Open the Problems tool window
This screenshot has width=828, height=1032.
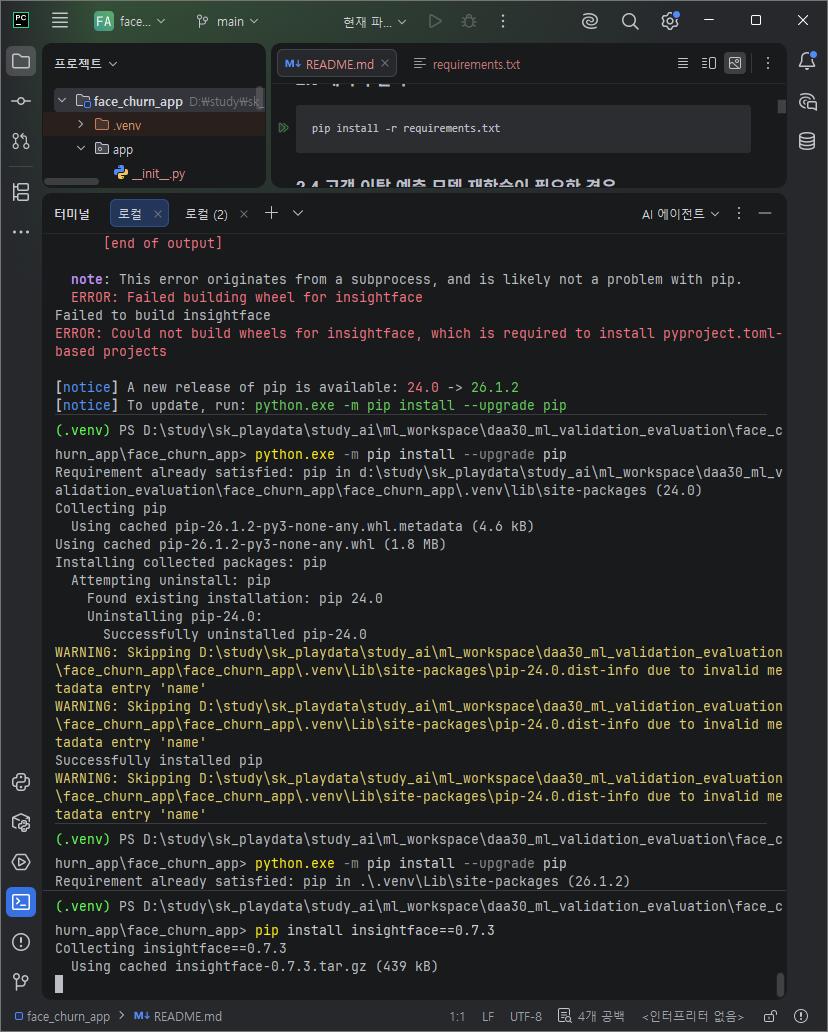(21, 942)
